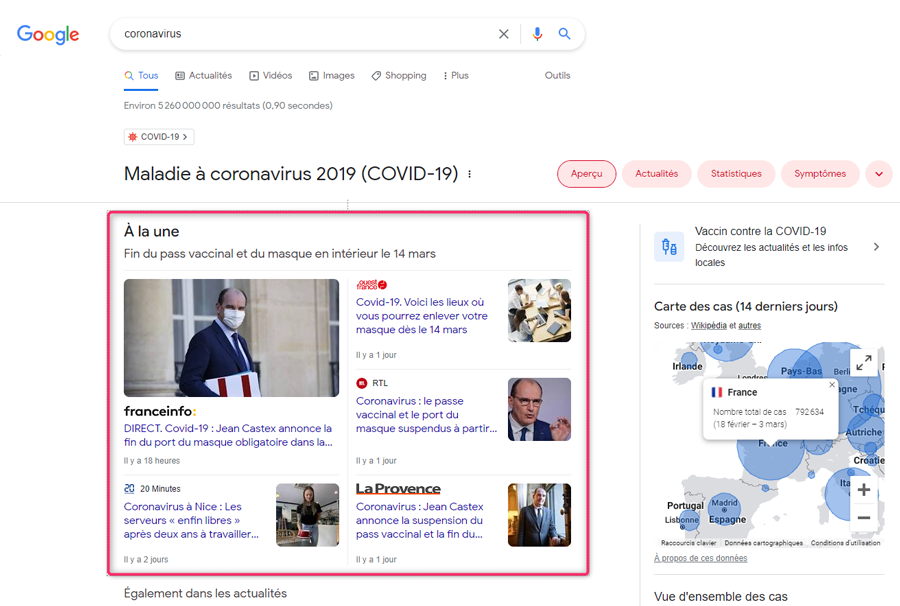900x606 pixels.
Task: Open Vaccin contre la COVID-19 card
Action: 769,247
